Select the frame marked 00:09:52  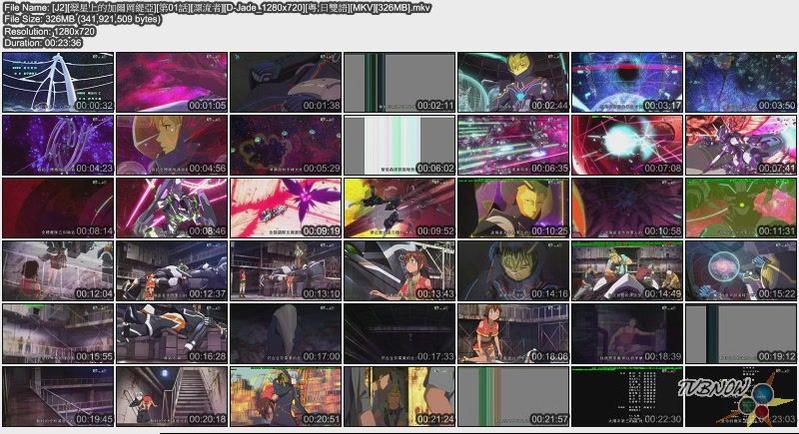(399, 208)
